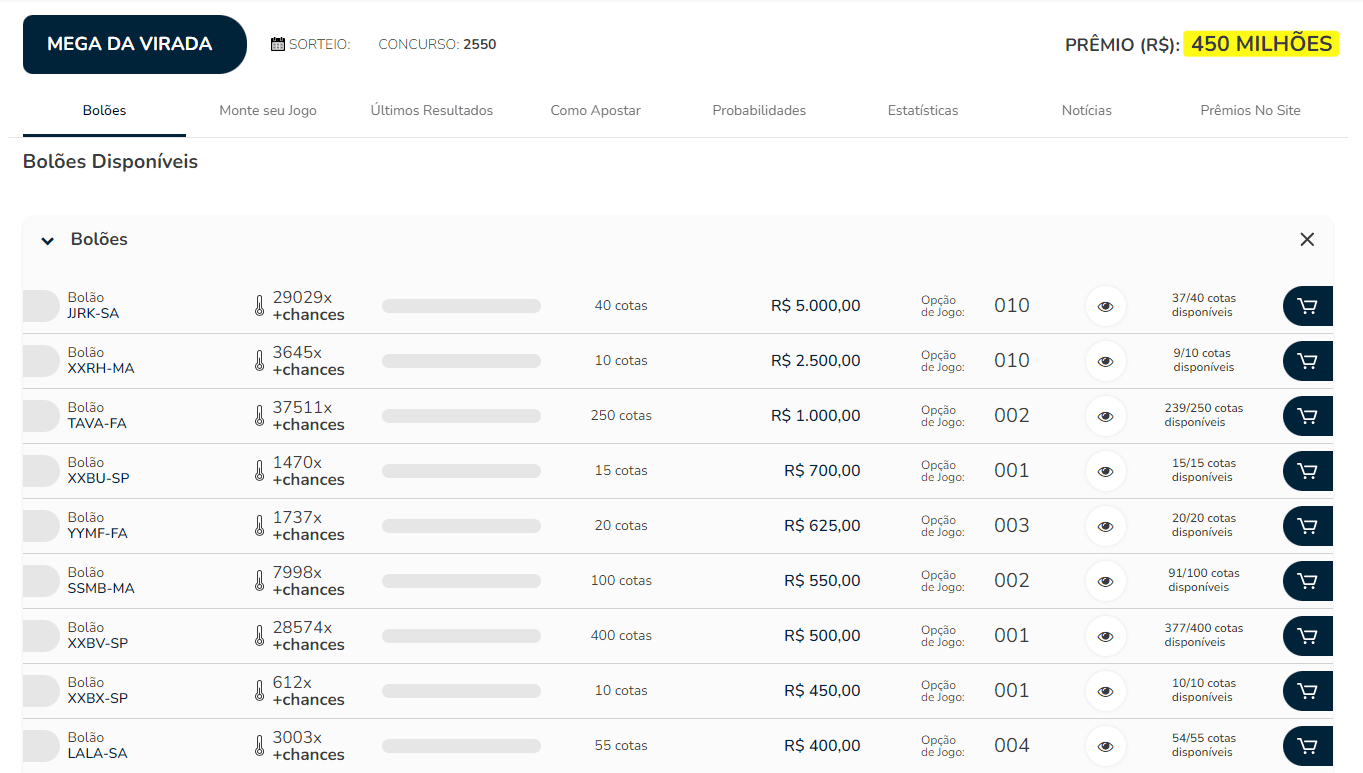The width and height of the screenshot is (1363, 773).
Task: Close the Bolões panel with X
Action: pyautogui.click(x=1307, y=240)
